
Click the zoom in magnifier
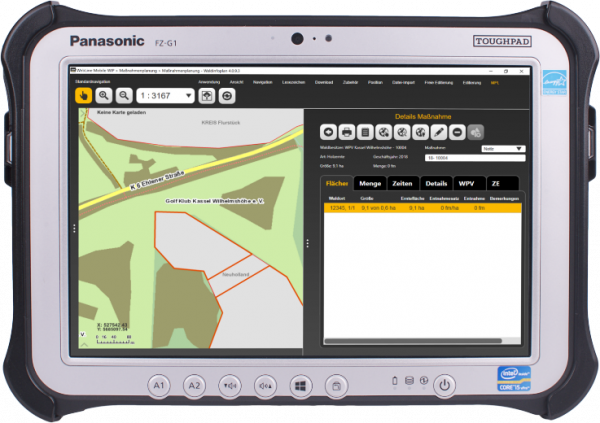coord(105,95)
